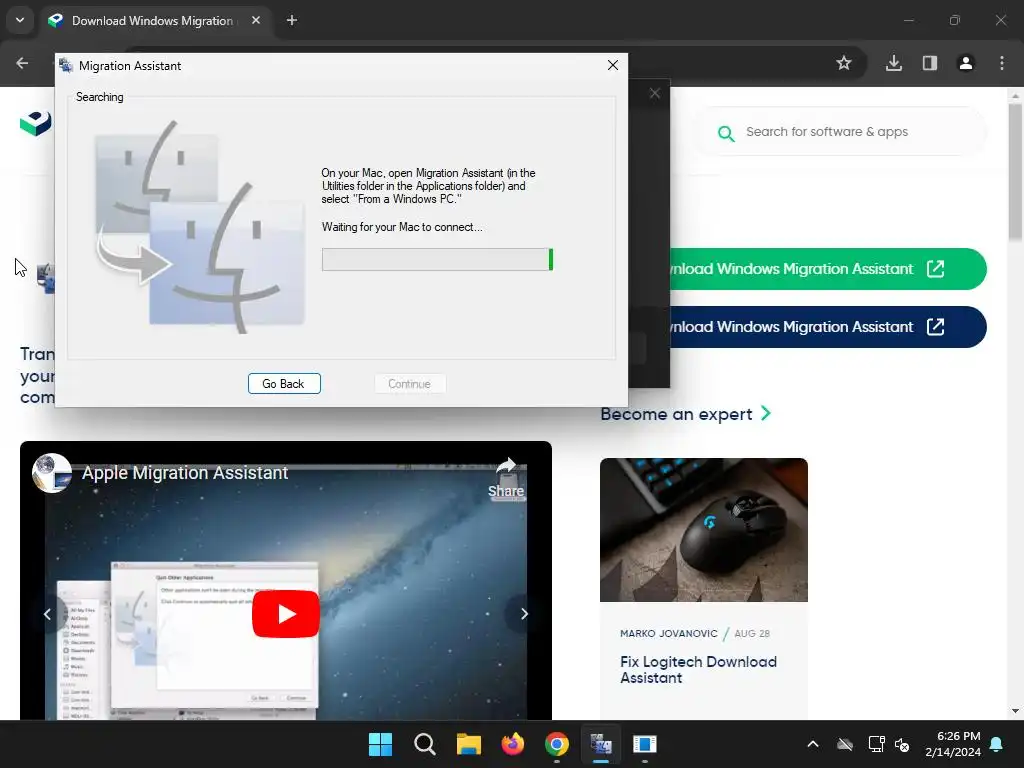
Task: Open a new browser tab
Action: pyautogui.click(x=292, y=20)
